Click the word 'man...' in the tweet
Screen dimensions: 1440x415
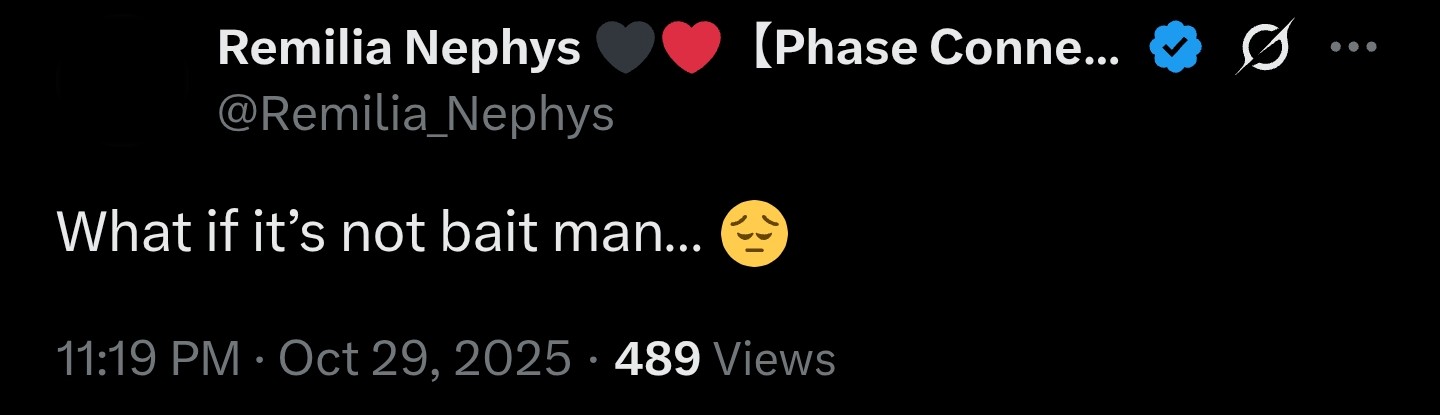pyautogui.click(x=633, y=236)
